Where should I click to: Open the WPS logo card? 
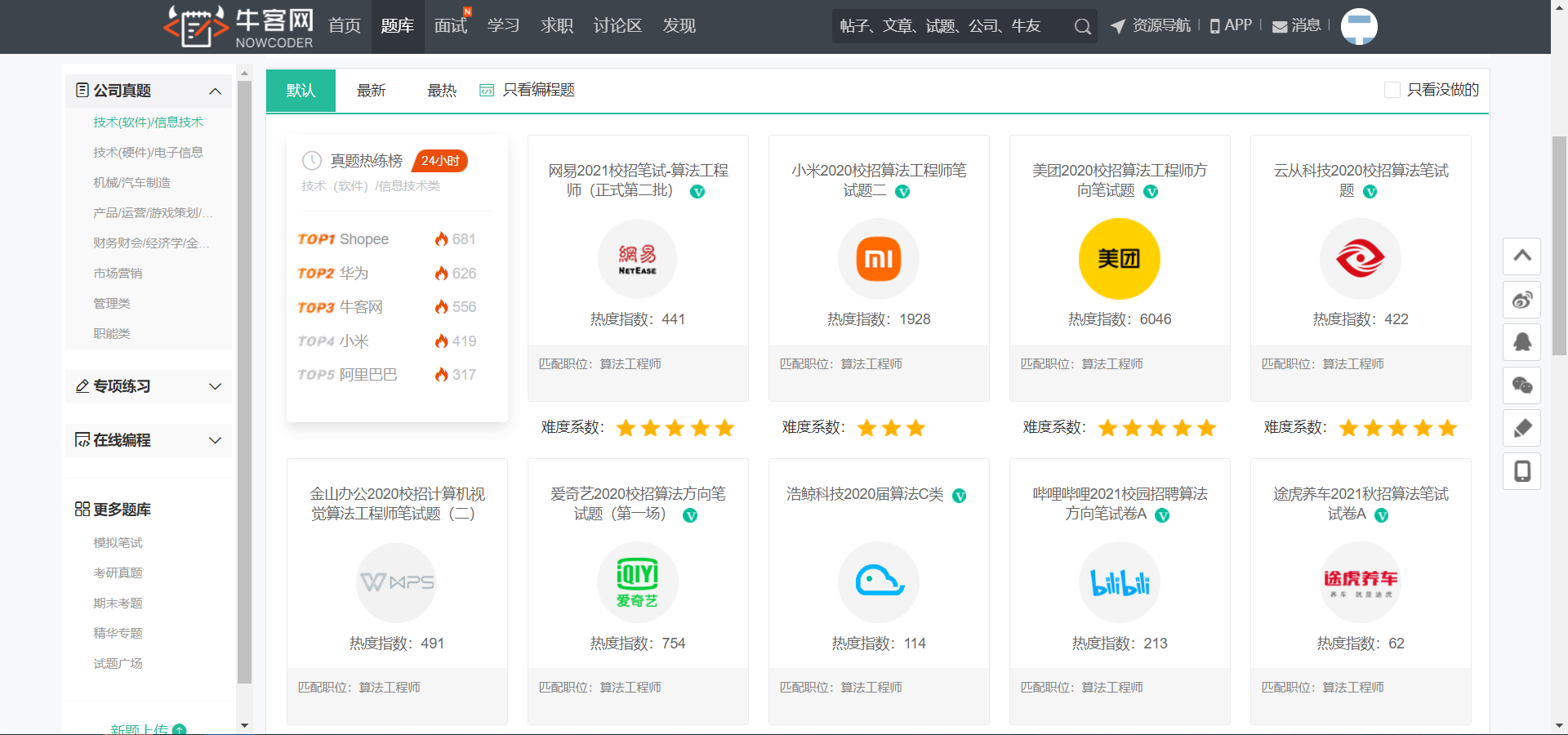pos(397,582)
